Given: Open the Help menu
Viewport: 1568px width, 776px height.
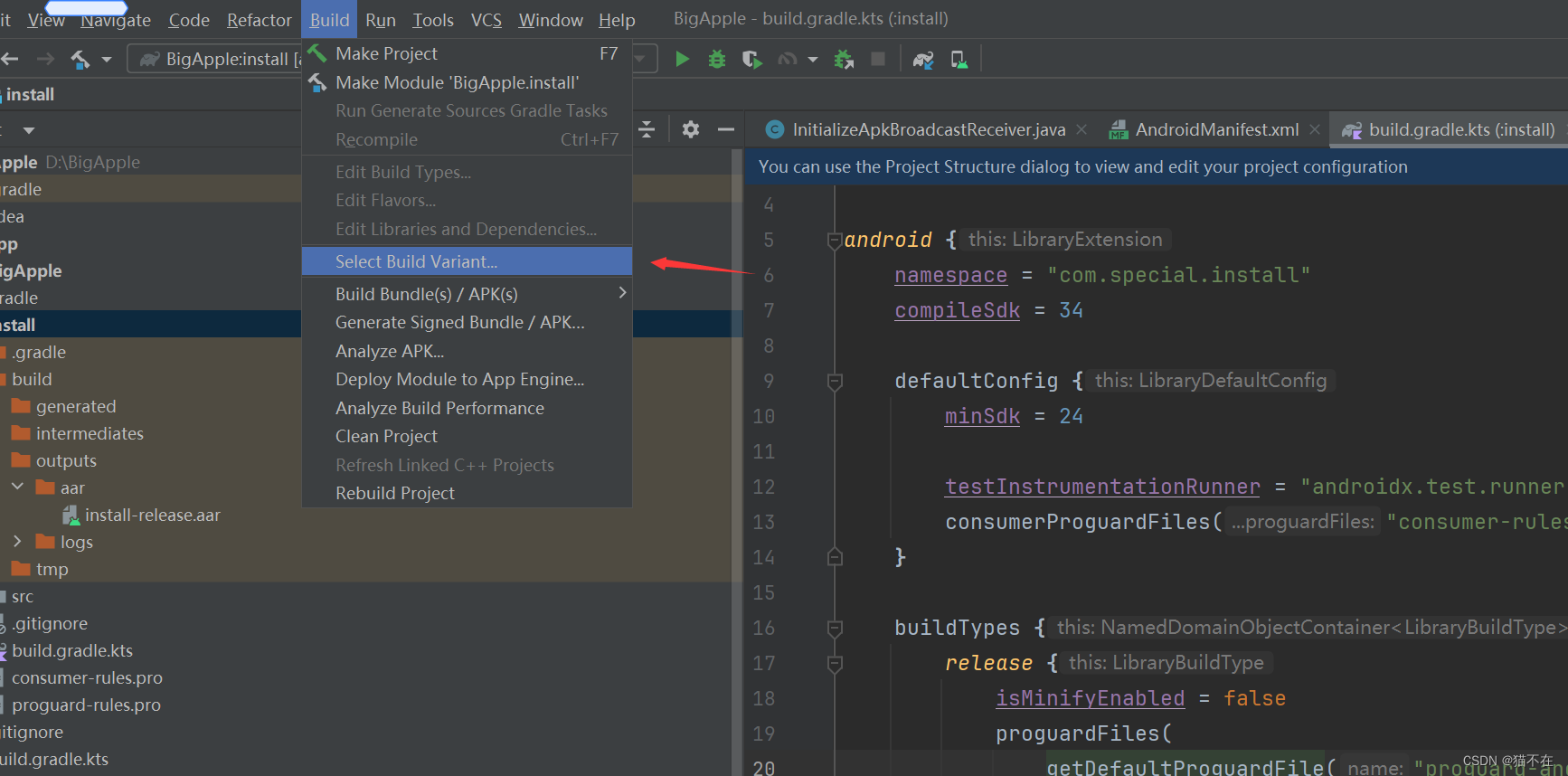Looking at the screenshot, I should (x=617, y=20).
